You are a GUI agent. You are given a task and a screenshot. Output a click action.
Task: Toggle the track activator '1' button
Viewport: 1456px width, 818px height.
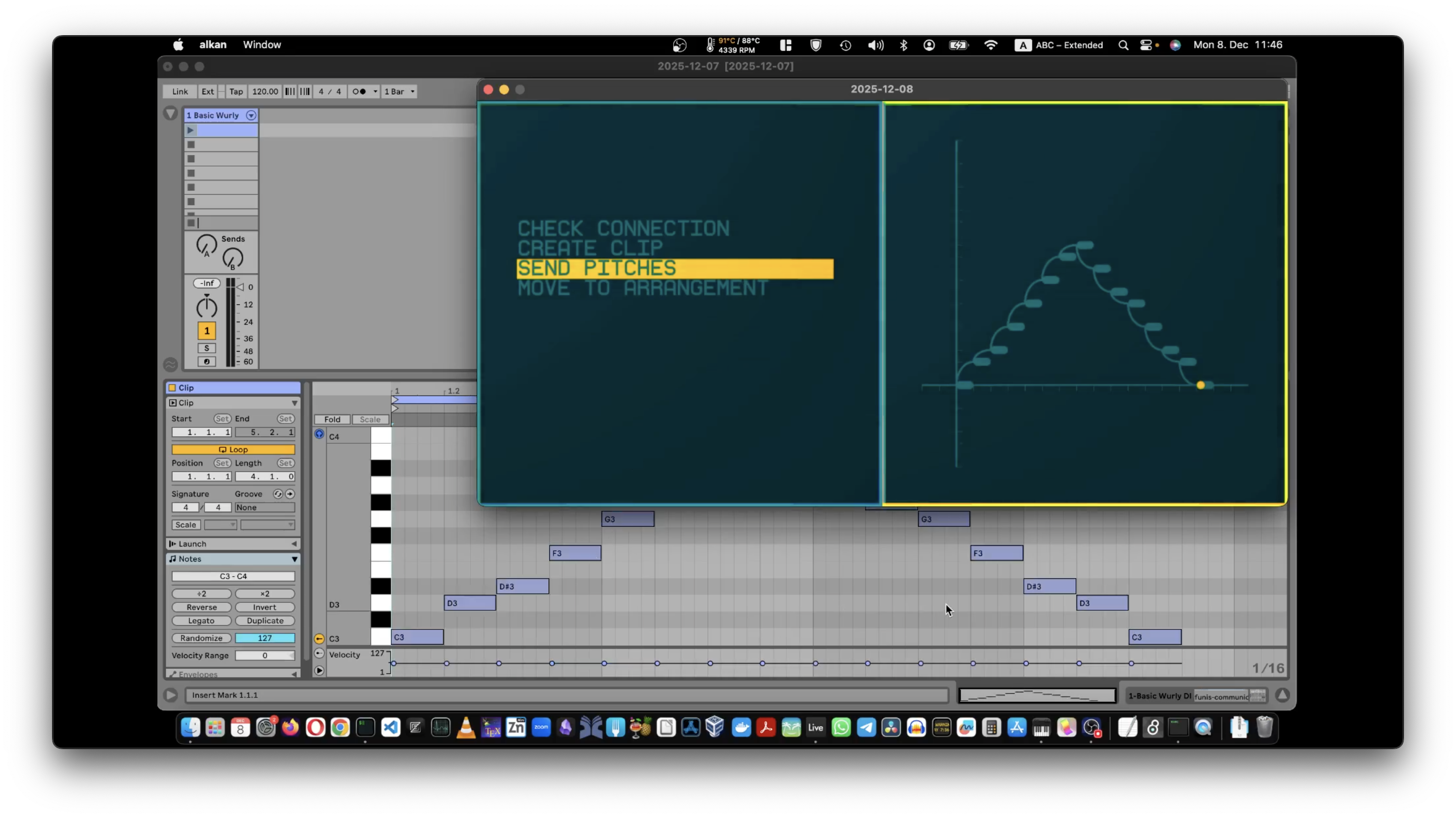coord(206,331)
